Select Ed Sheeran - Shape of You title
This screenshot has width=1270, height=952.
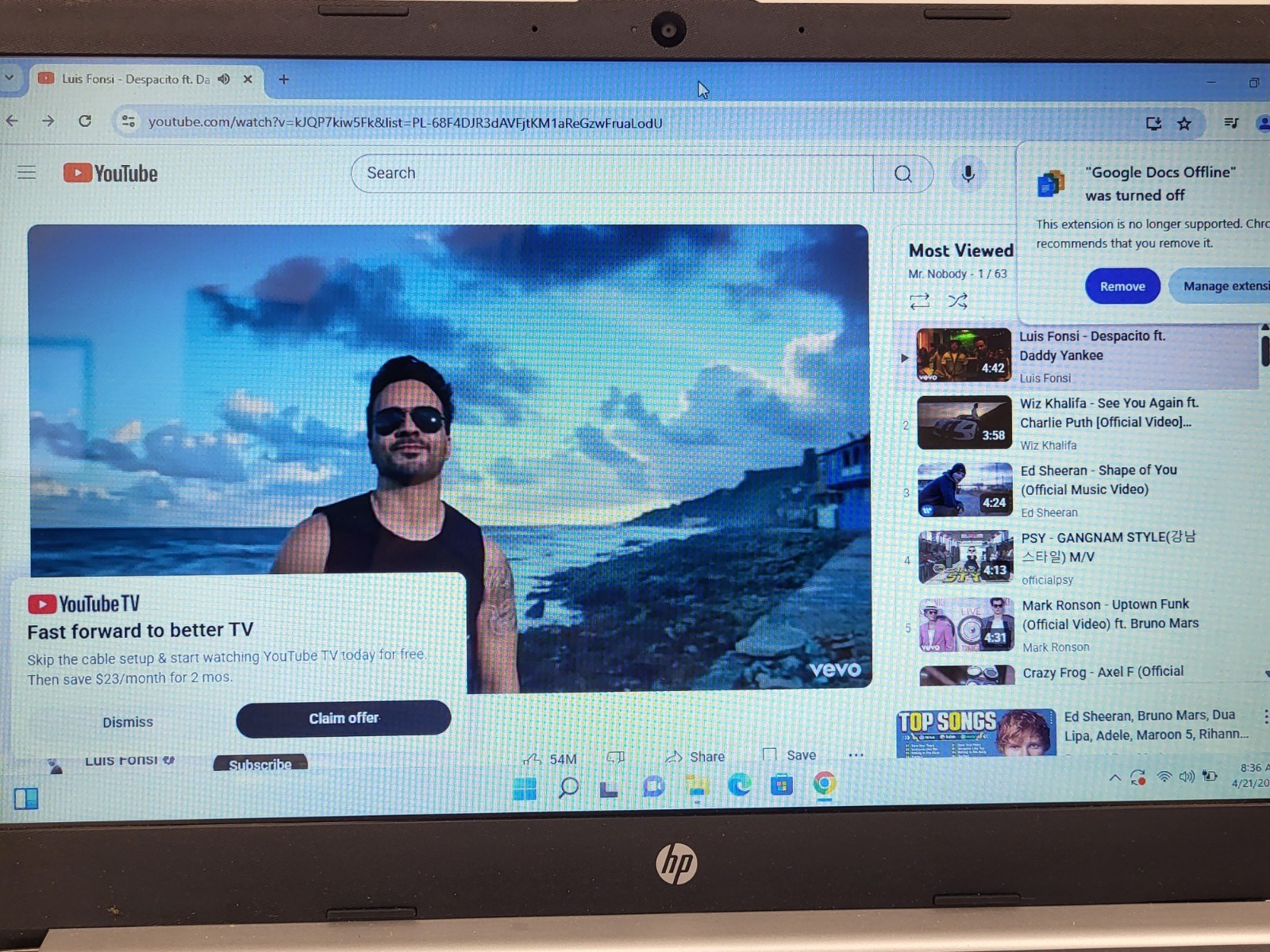point(1099,480)
